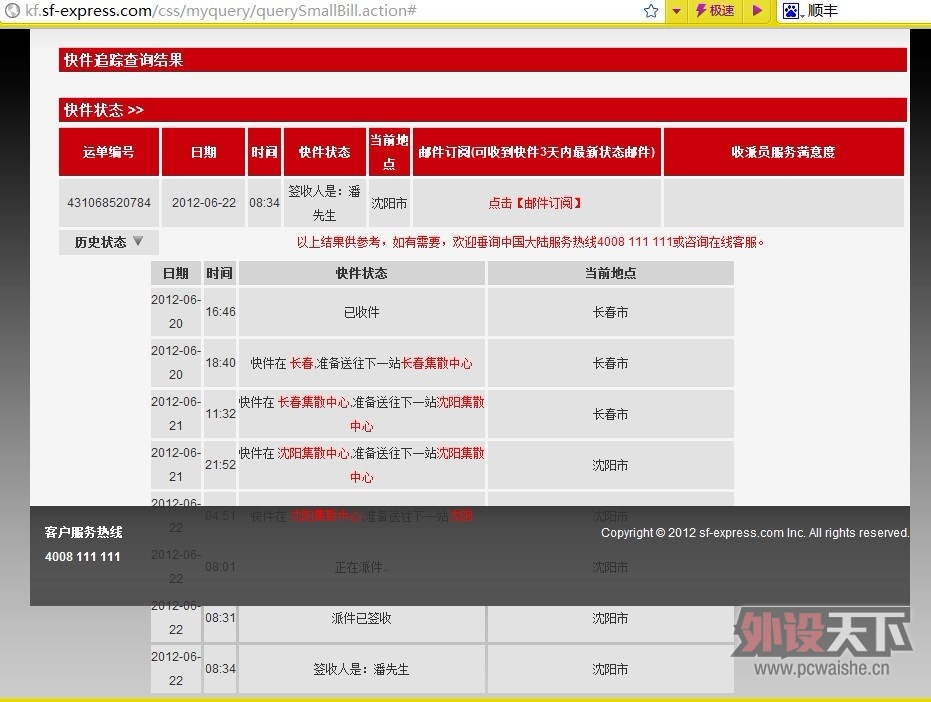Click the 18:40 time cell
The image size is (931, 702).
[220, 363]
